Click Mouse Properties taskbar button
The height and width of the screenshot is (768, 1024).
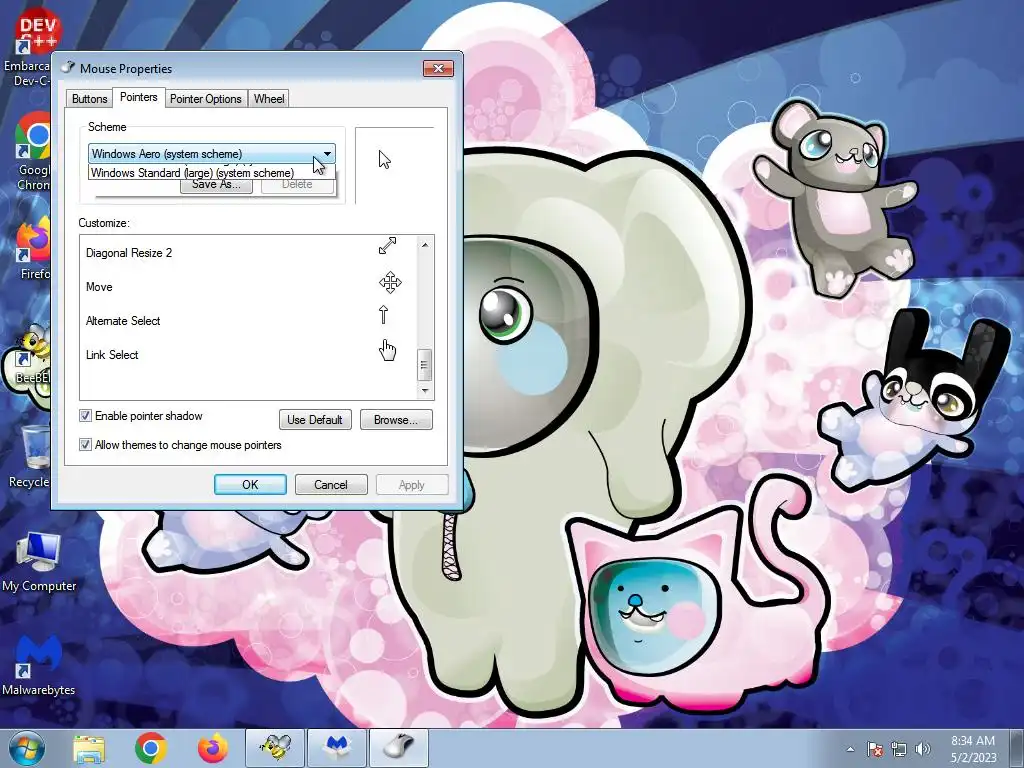400,748
